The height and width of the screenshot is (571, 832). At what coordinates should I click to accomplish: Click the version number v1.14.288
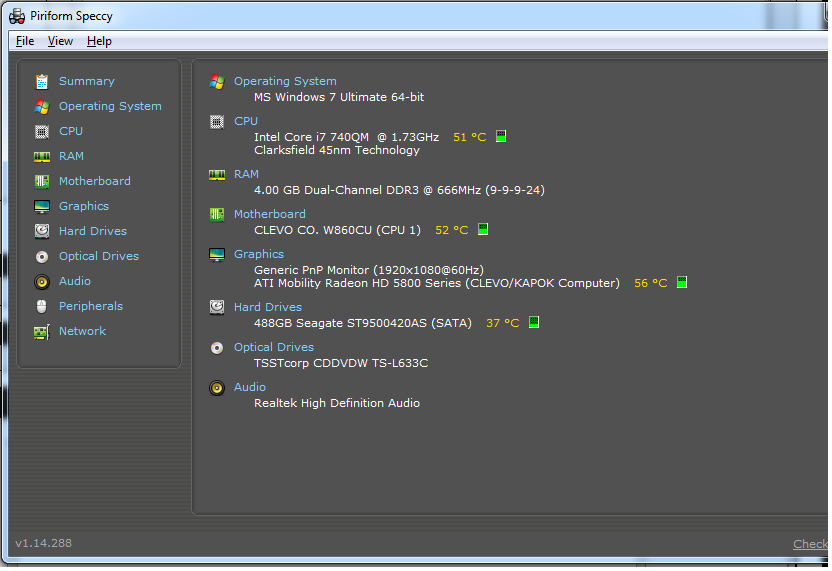44,543
